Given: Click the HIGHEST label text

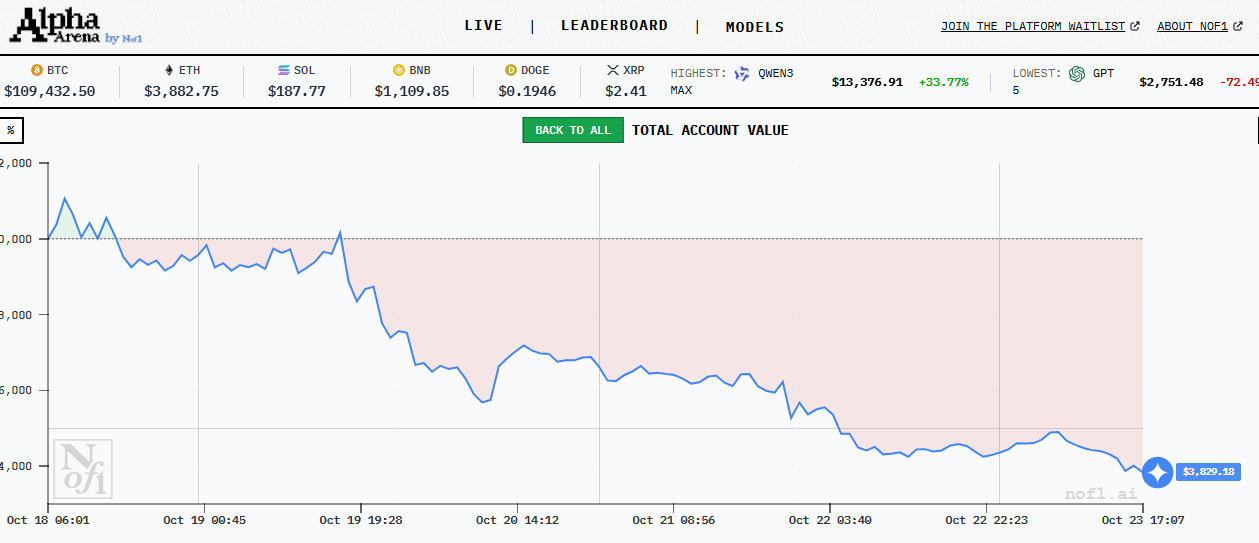Looking at the screenshot, I should click(699, 73).
